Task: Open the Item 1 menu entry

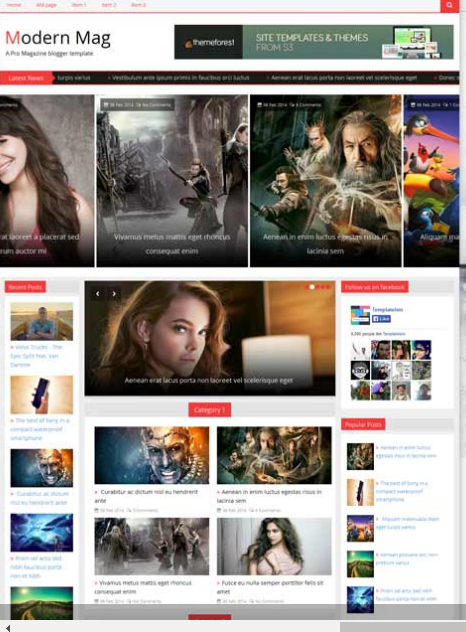Action: pos(79,5)
